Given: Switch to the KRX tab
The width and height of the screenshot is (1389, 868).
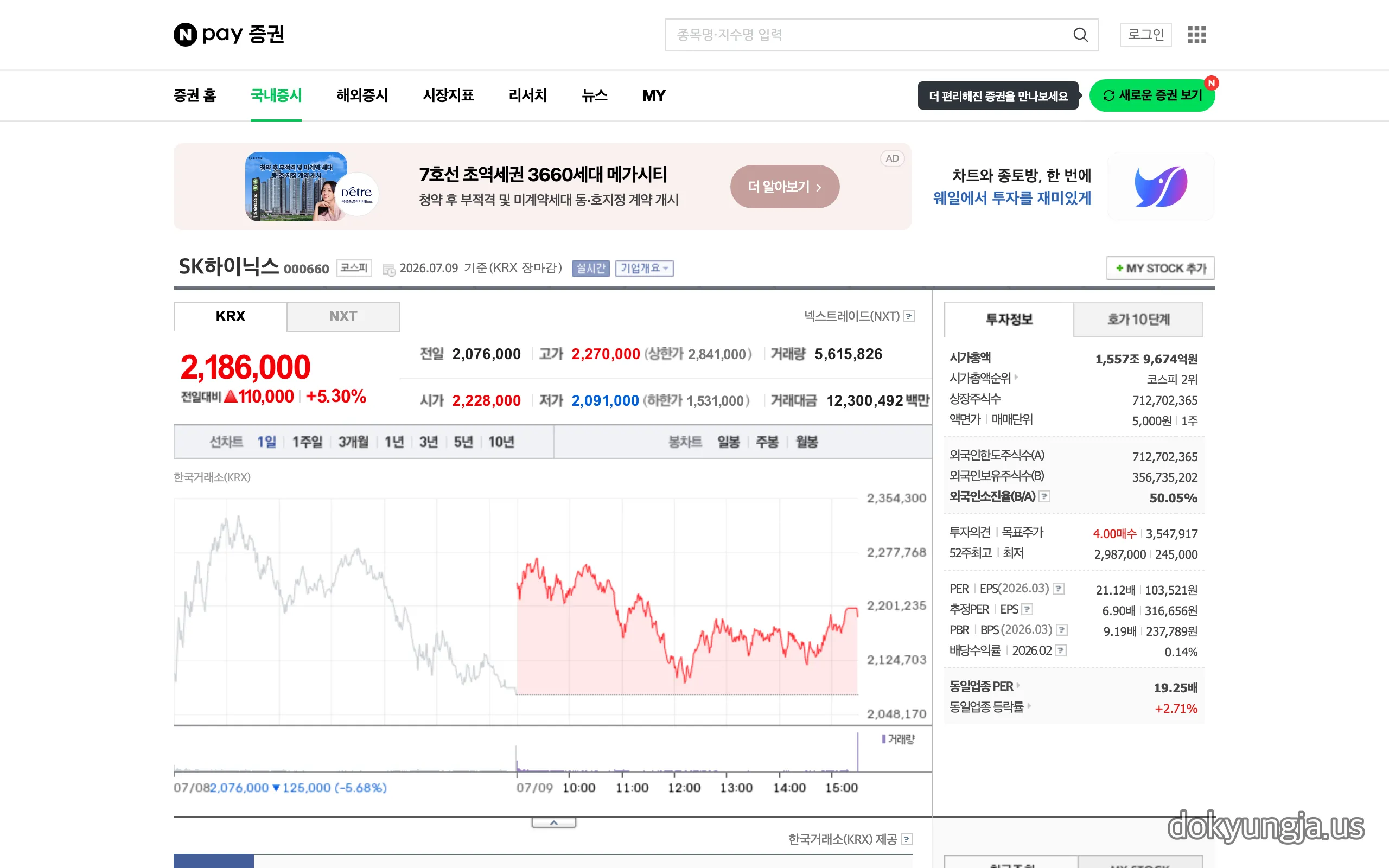Looking at the screenshot, I should pyautogui.click(x=230, y=316).
